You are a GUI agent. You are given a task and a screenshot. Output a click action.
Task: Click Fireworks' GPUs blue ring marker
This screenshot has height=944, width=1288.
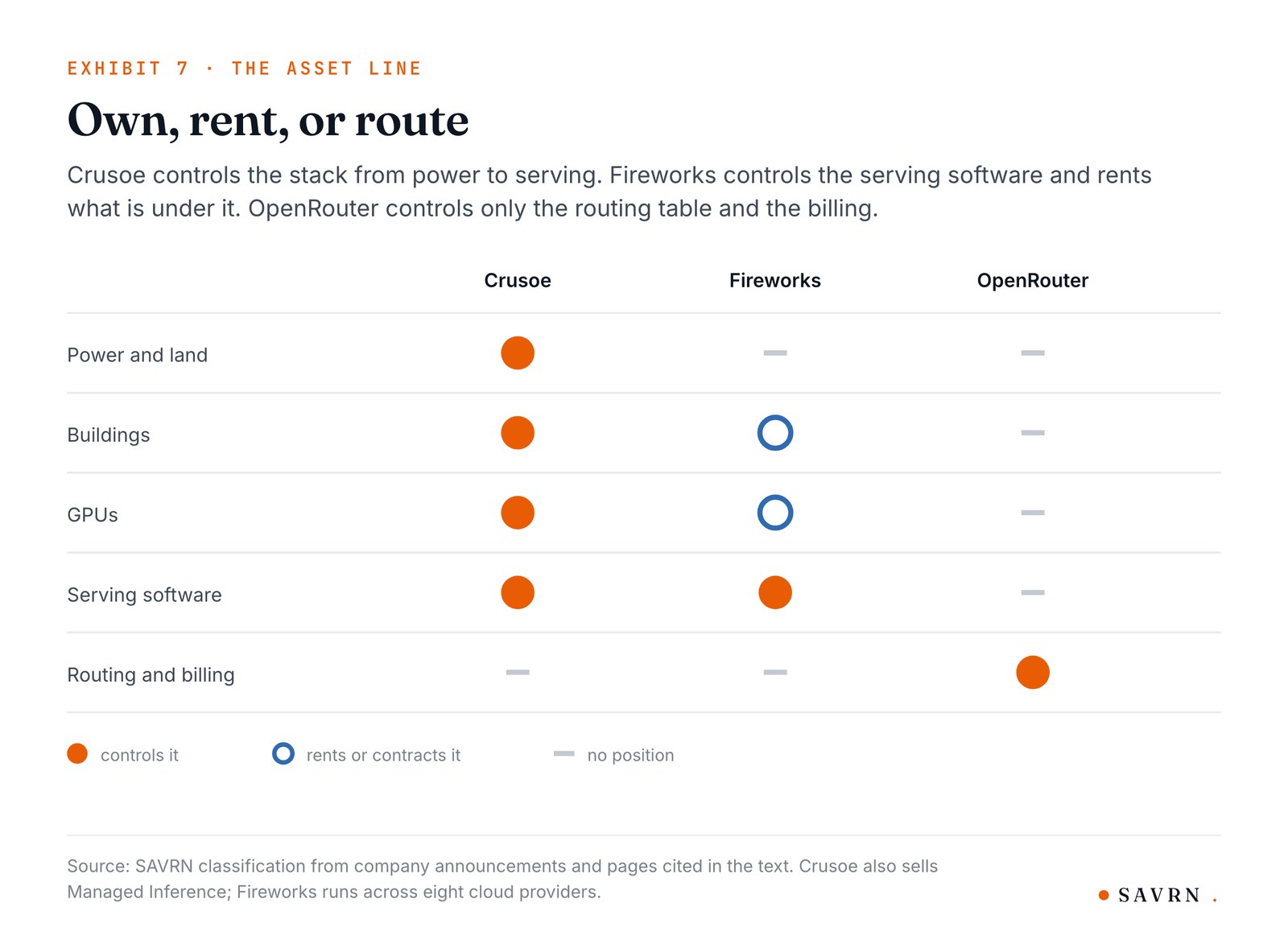point(775,513)
